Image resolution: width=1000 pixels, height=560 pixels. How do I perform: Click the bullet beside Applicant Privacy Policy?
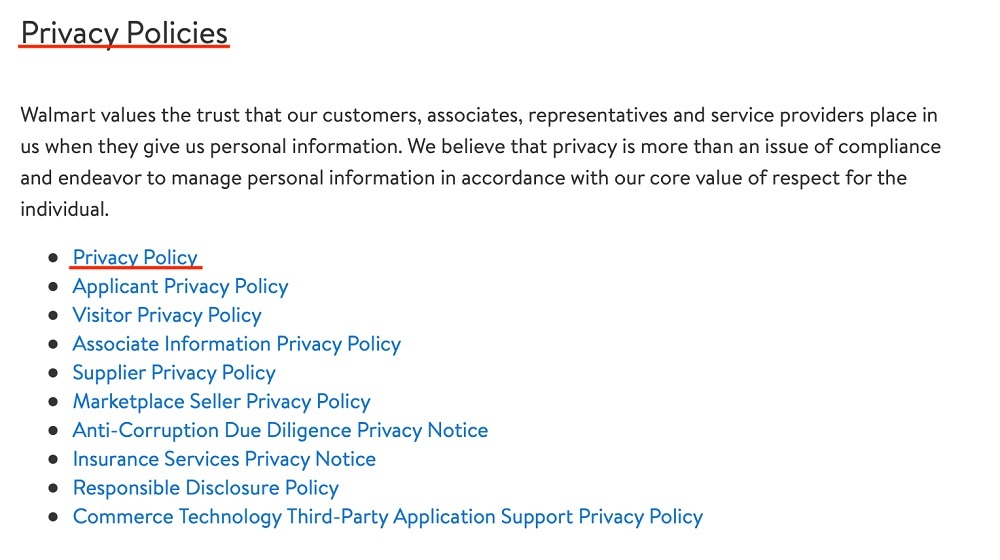[54, 286]
